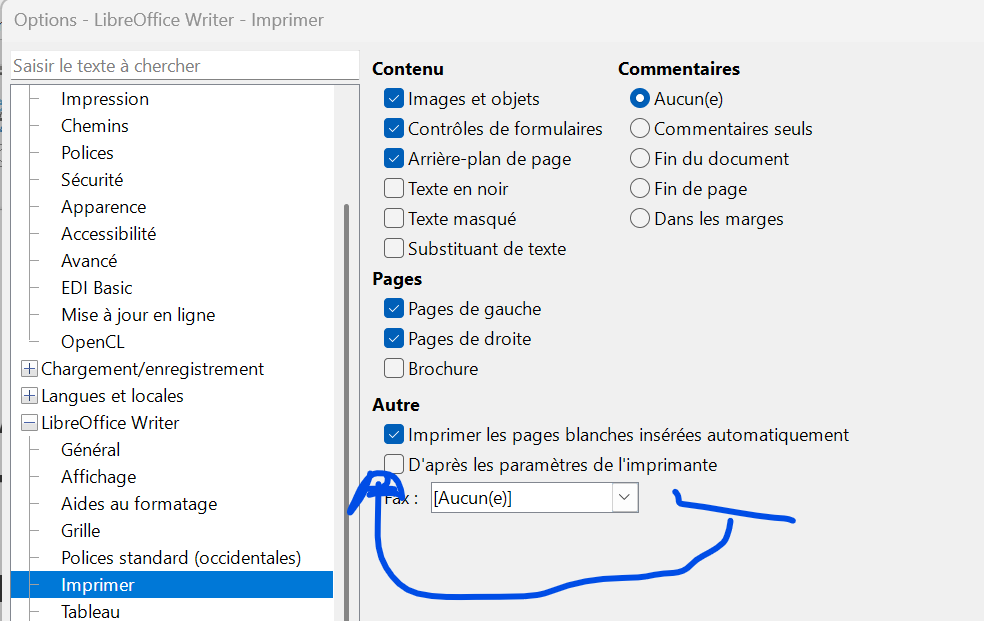The width and height of the screenshot is (984, 621).
Task: Go to the Sécurité options page
Action: point(92,180)
